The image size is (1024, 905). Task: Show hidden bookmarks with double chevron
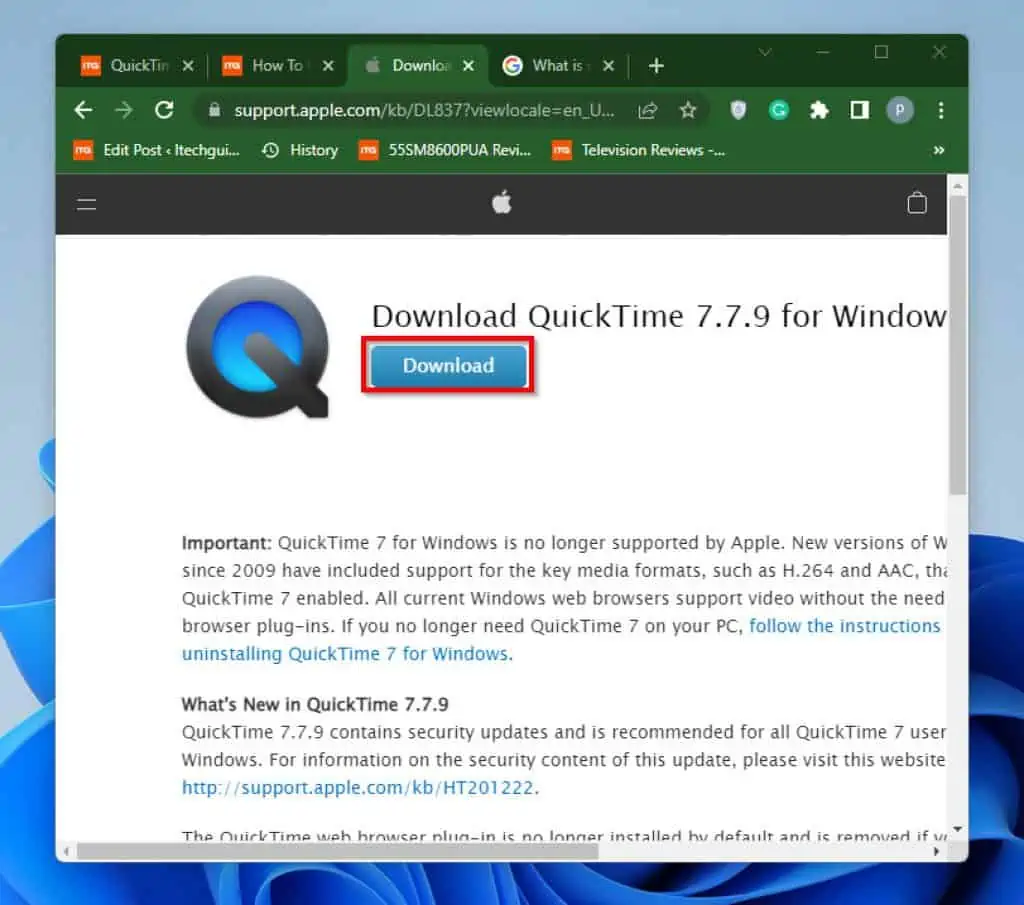click(x=938, y=150)
